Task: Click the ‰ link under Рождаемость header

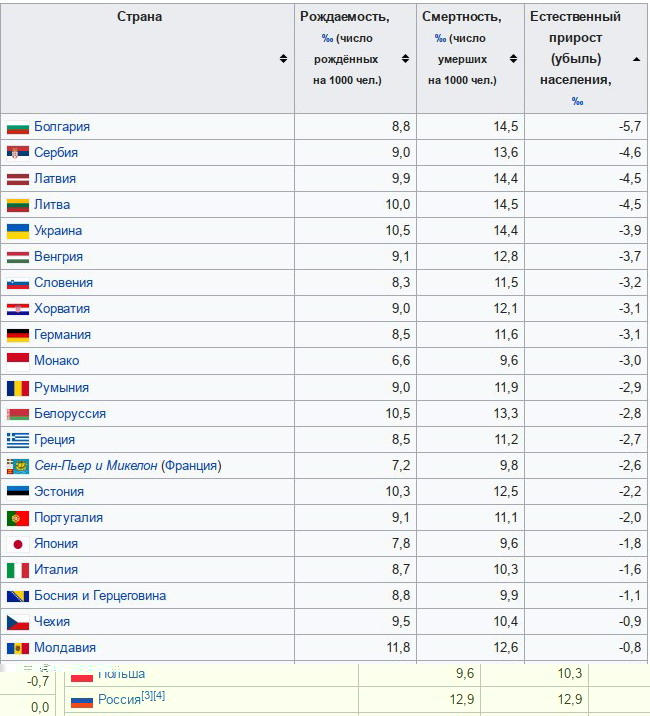Action: 327,39
